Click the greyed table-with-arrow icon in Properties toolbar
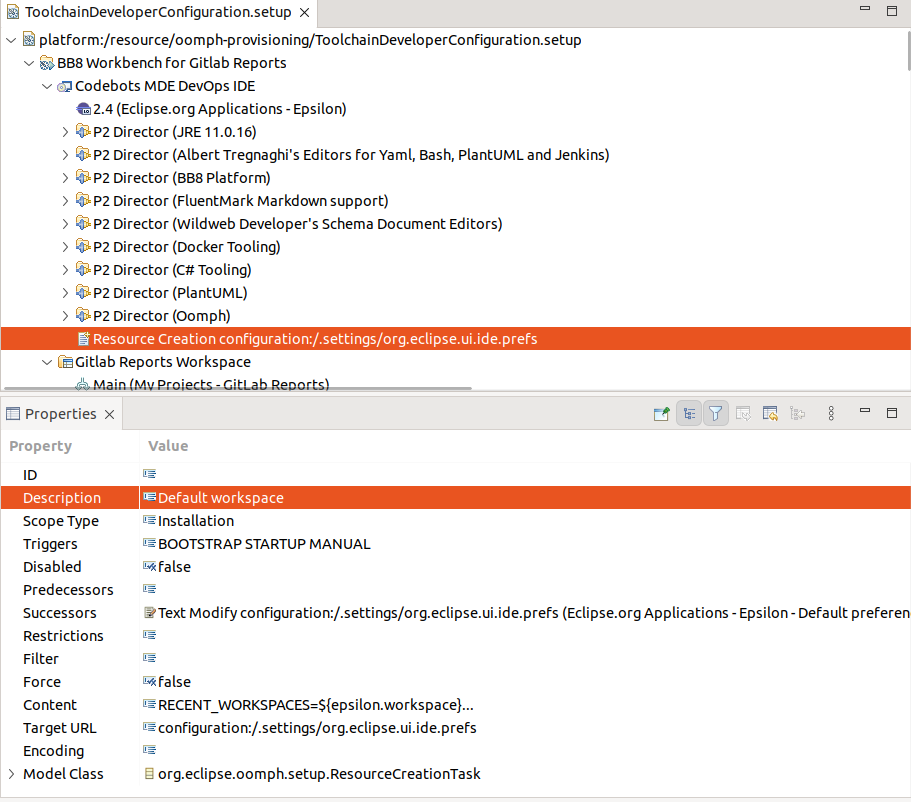This screenshot has width=911, height=802. [x=743, y=414]
